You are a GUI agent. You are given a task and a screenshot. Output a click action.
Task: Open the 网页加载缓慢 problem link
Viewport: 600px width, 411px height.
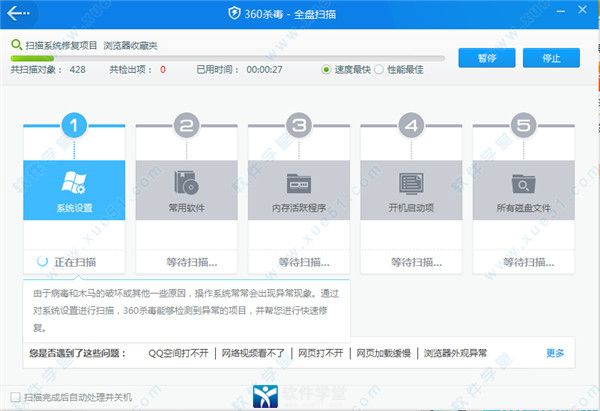pyautogui.click(x=383, y=353)
